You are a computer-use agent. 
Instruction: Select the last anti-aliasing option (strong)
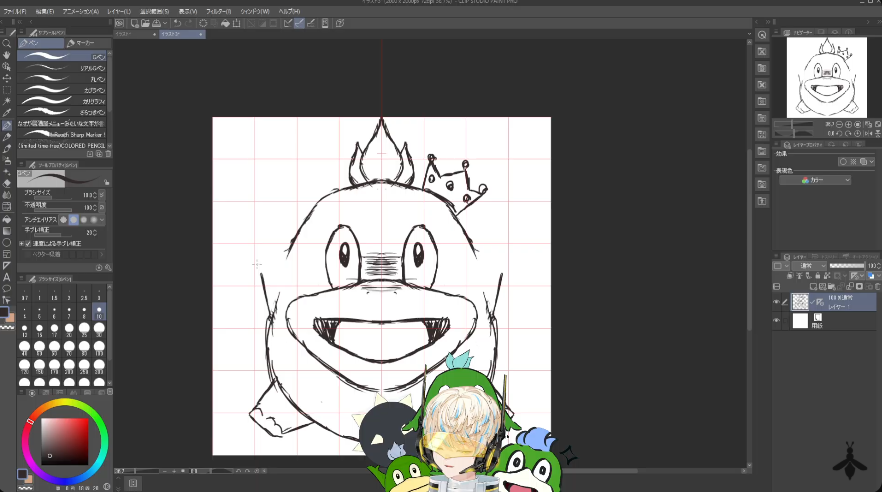pos(93,220)
